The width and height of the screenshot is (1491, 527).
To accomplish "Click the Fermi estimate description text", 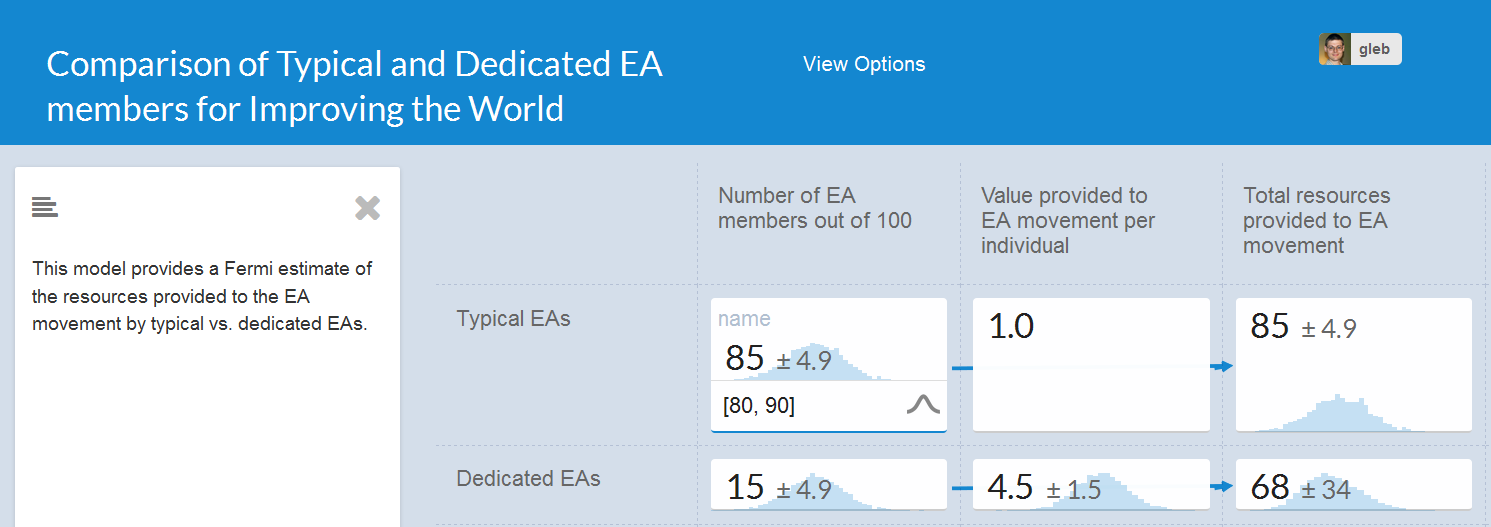I will (x=202, y=296).
